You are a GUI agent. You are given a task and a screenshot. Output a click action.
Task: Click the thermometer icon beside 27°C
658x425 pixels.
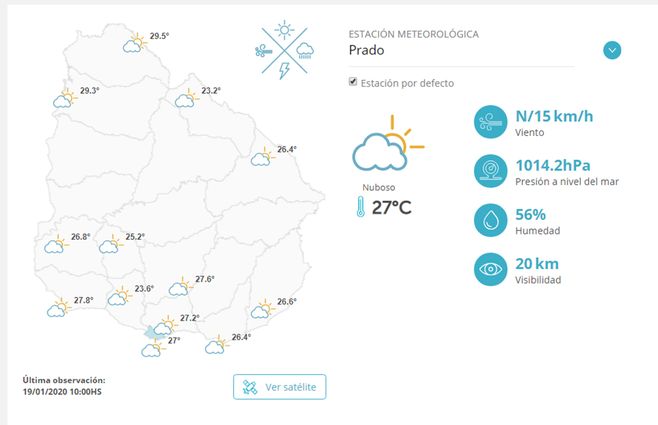[359, 207]
